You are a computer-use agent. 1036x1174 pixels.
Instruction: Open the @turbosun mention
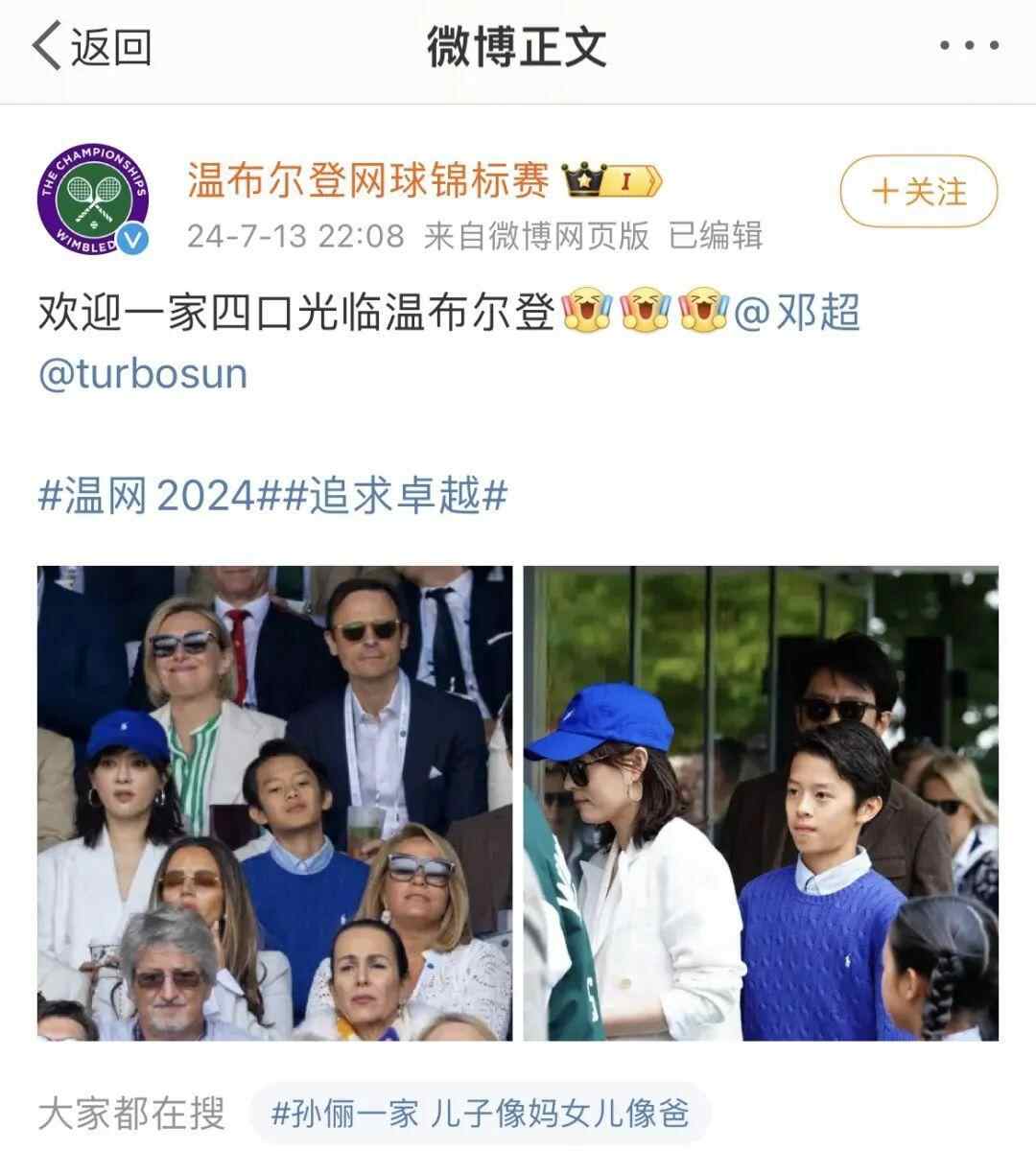(143, 373)
